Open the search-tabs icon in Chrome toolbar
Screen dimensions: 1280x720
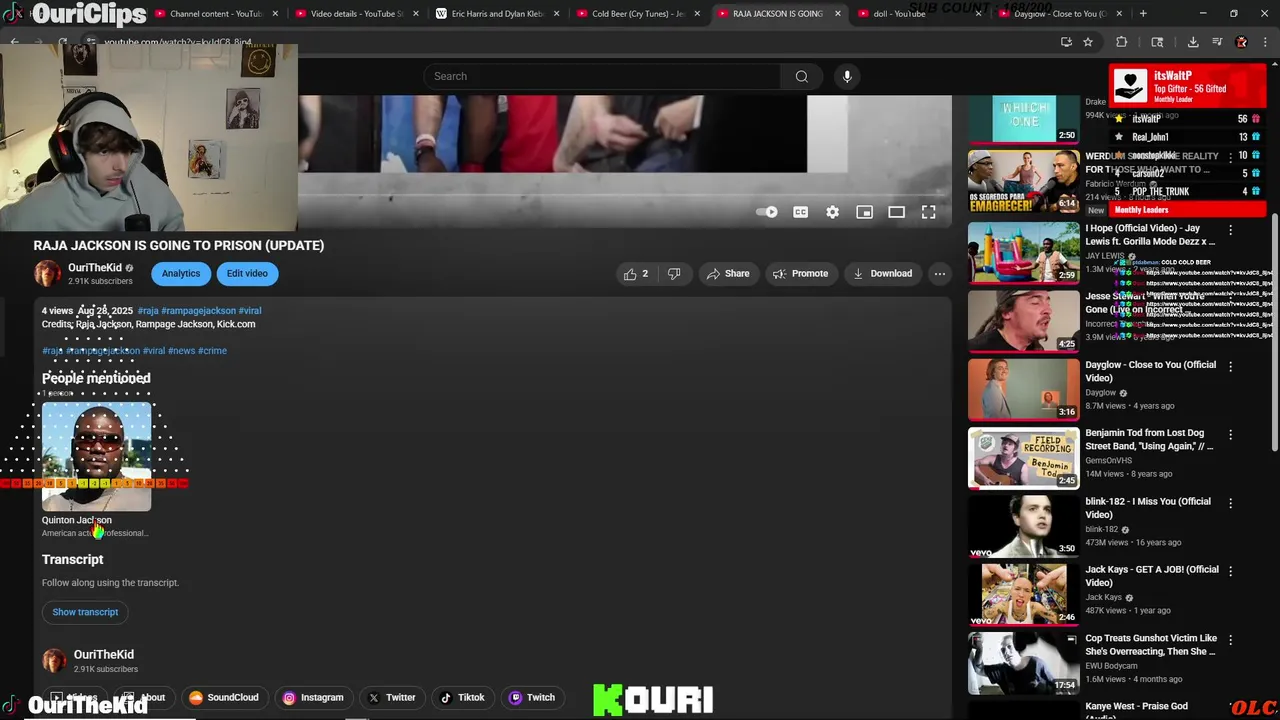tap(1157, 42)
